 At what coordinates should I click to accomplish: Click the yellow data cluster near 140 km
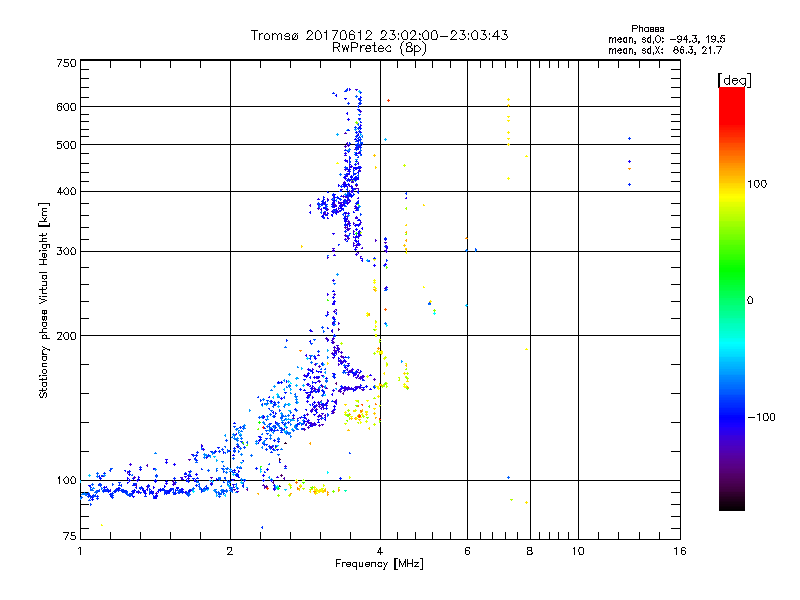358,412
